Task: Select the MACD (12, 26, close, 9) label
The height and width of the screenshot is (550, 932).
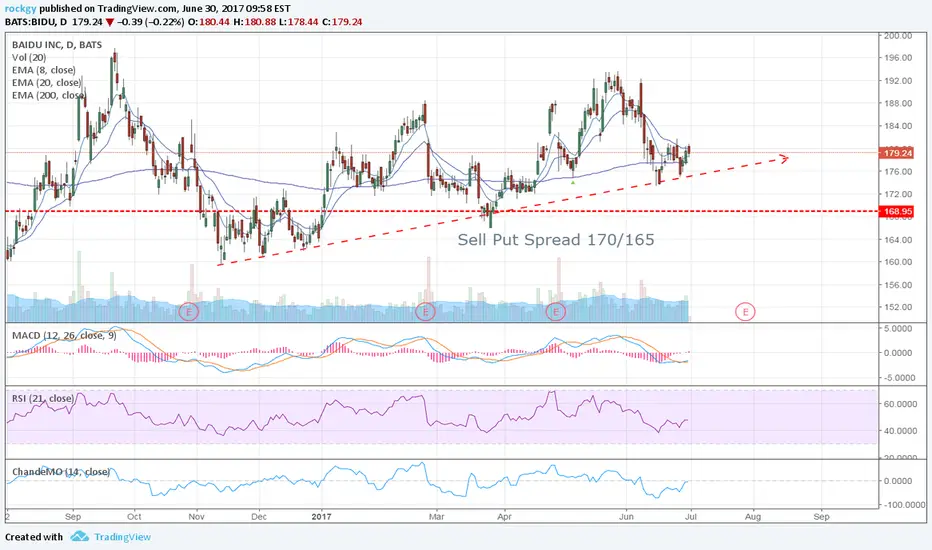Action: pyautogui.click(x=64, y=335)
